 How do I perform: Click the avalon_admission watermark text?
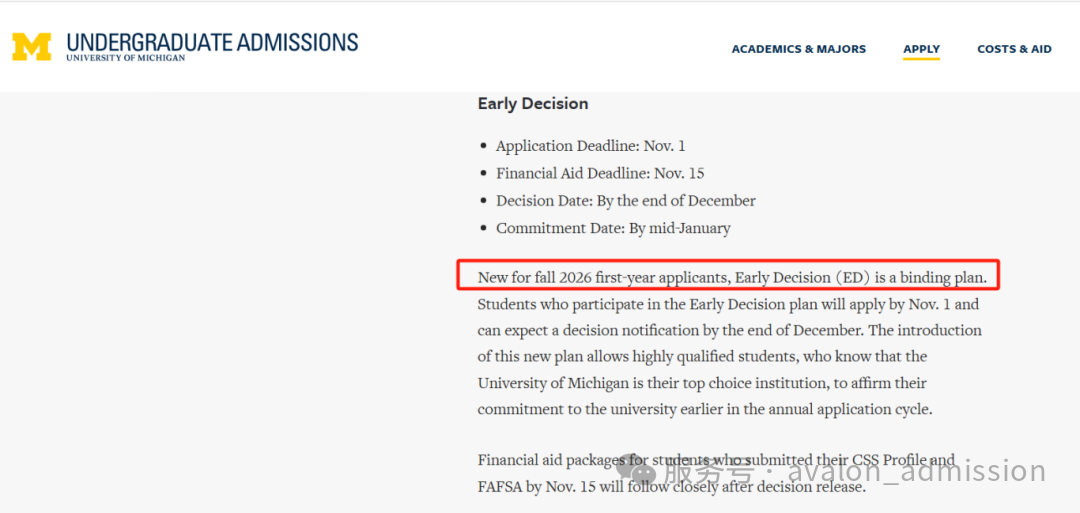(916, 471)
